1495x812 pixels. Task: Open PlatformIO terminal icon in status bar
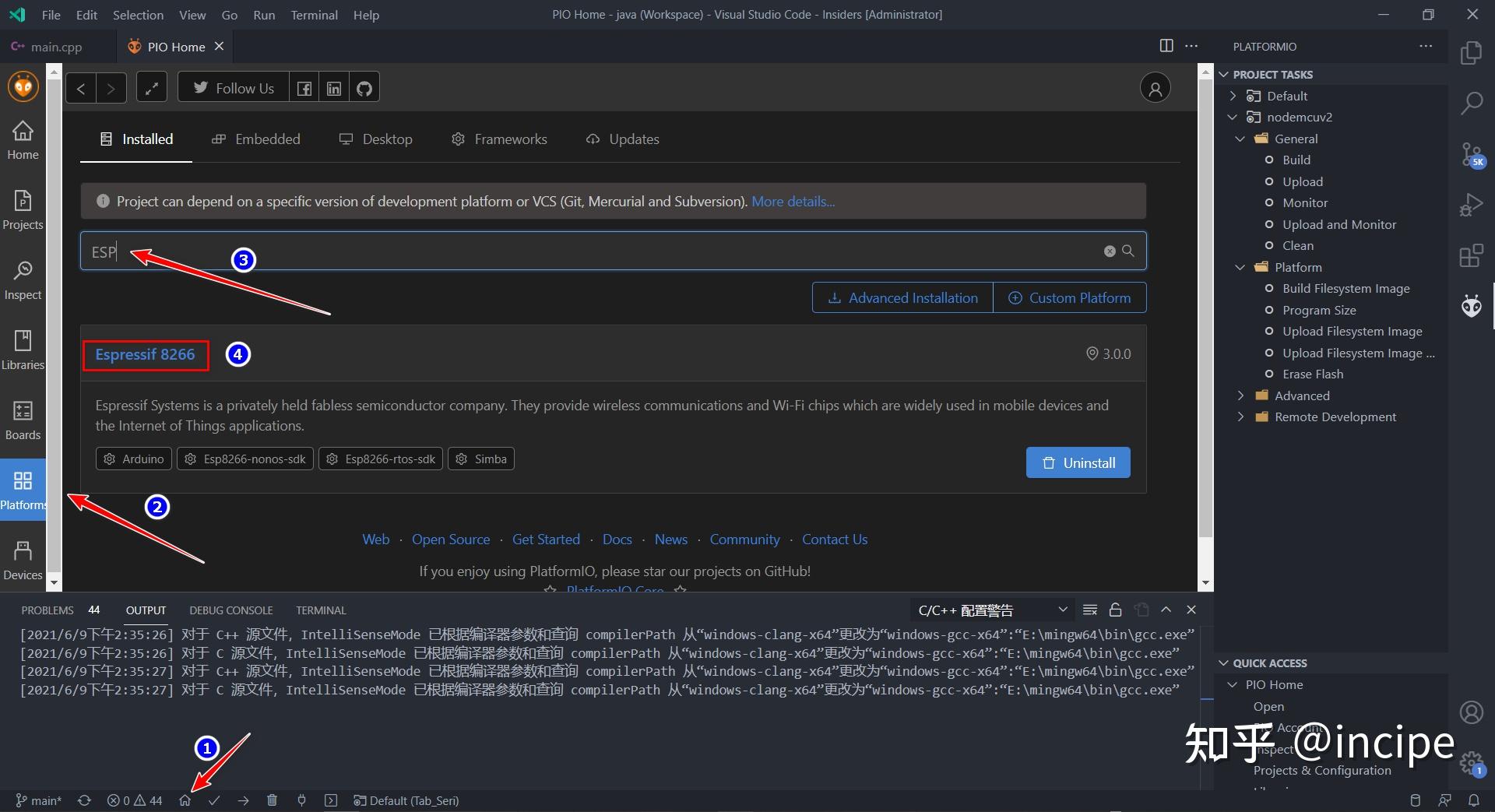point(331,800)
